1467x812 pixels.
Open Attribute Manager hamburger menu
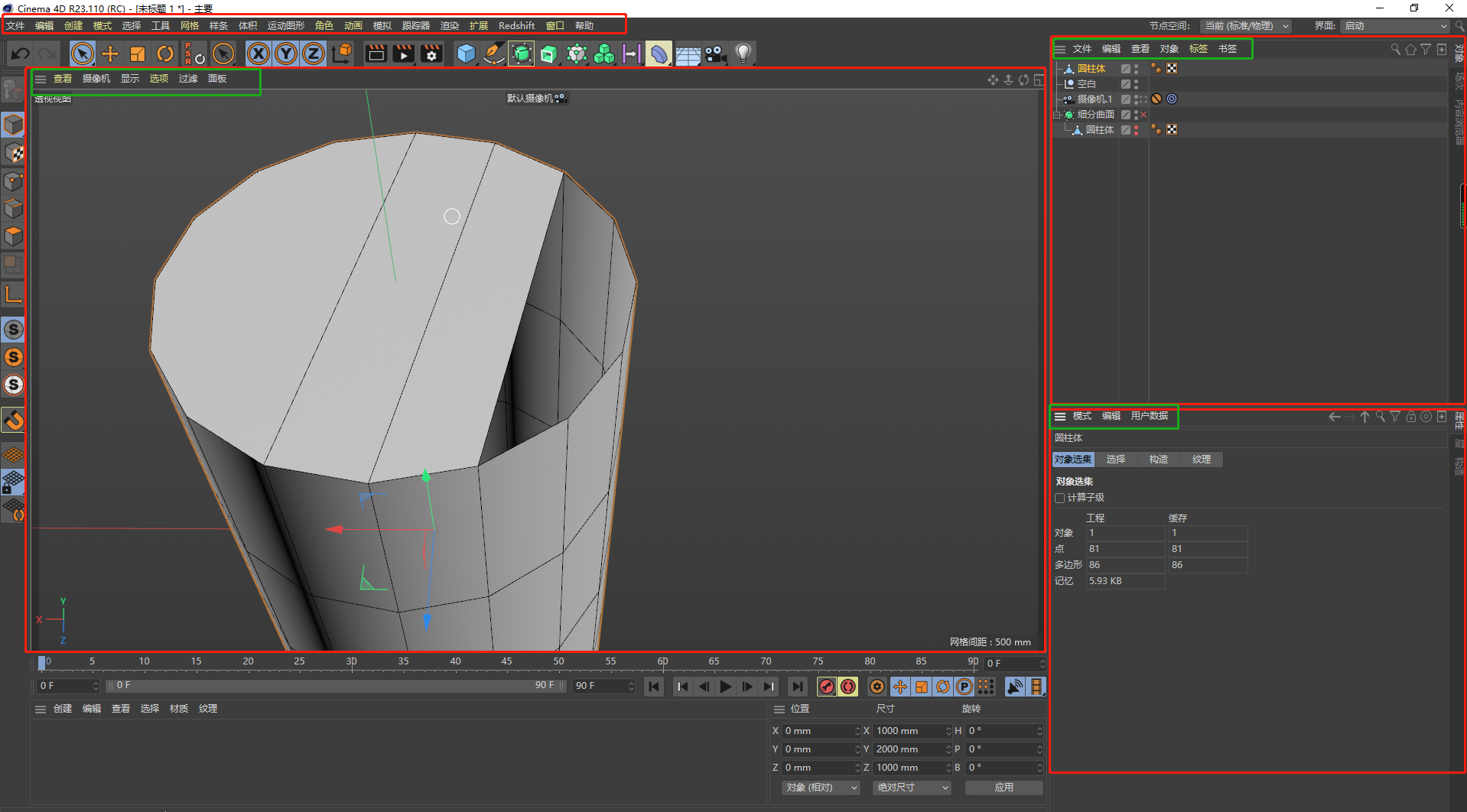(1060, 416)
